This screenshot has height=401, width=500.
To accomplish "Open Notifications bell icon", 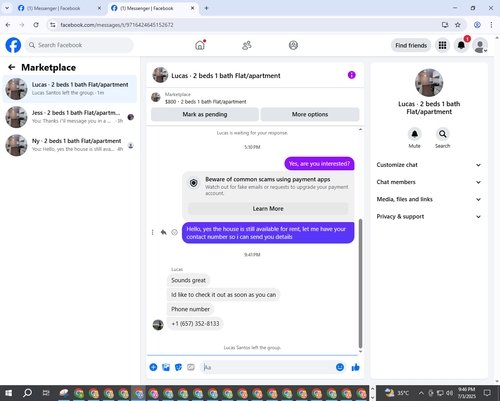I will [x=461, y=45].
